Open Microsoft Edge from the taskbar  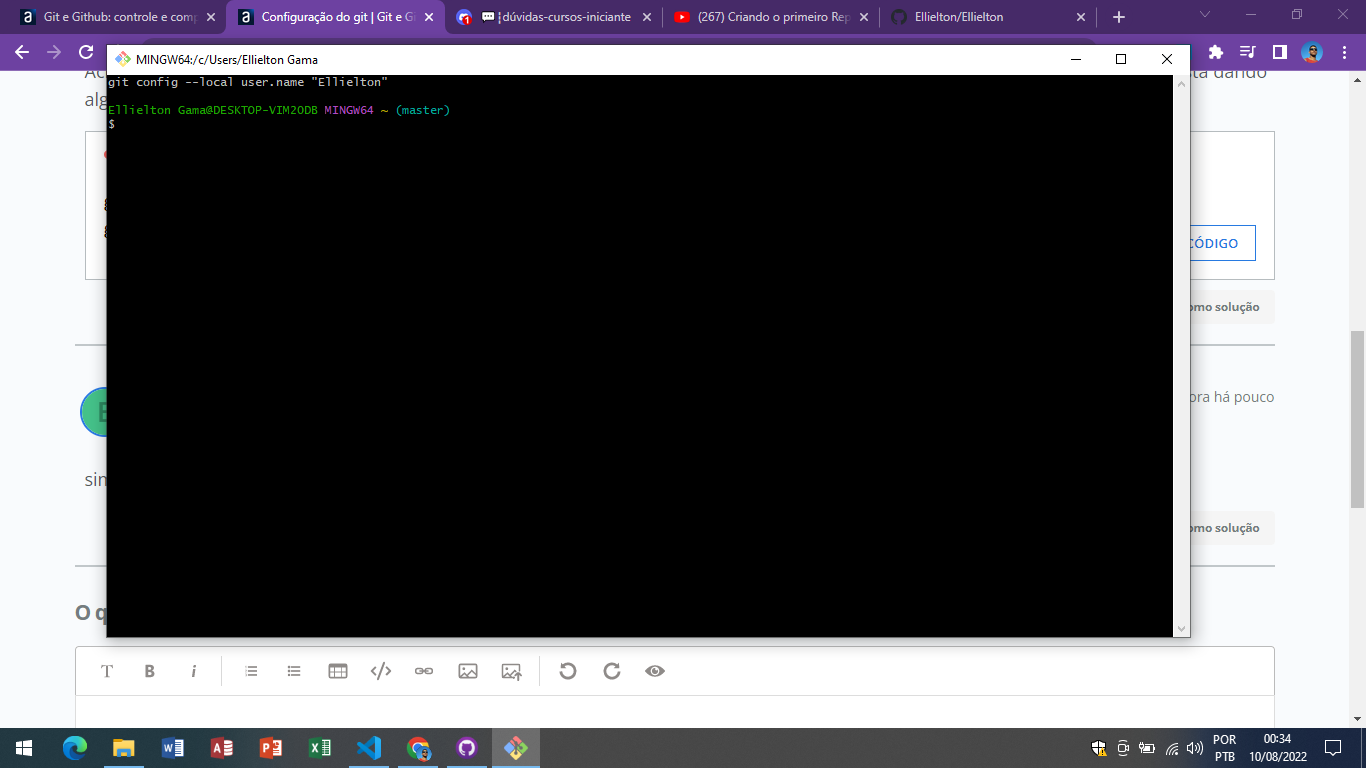(x=75, y=748)
